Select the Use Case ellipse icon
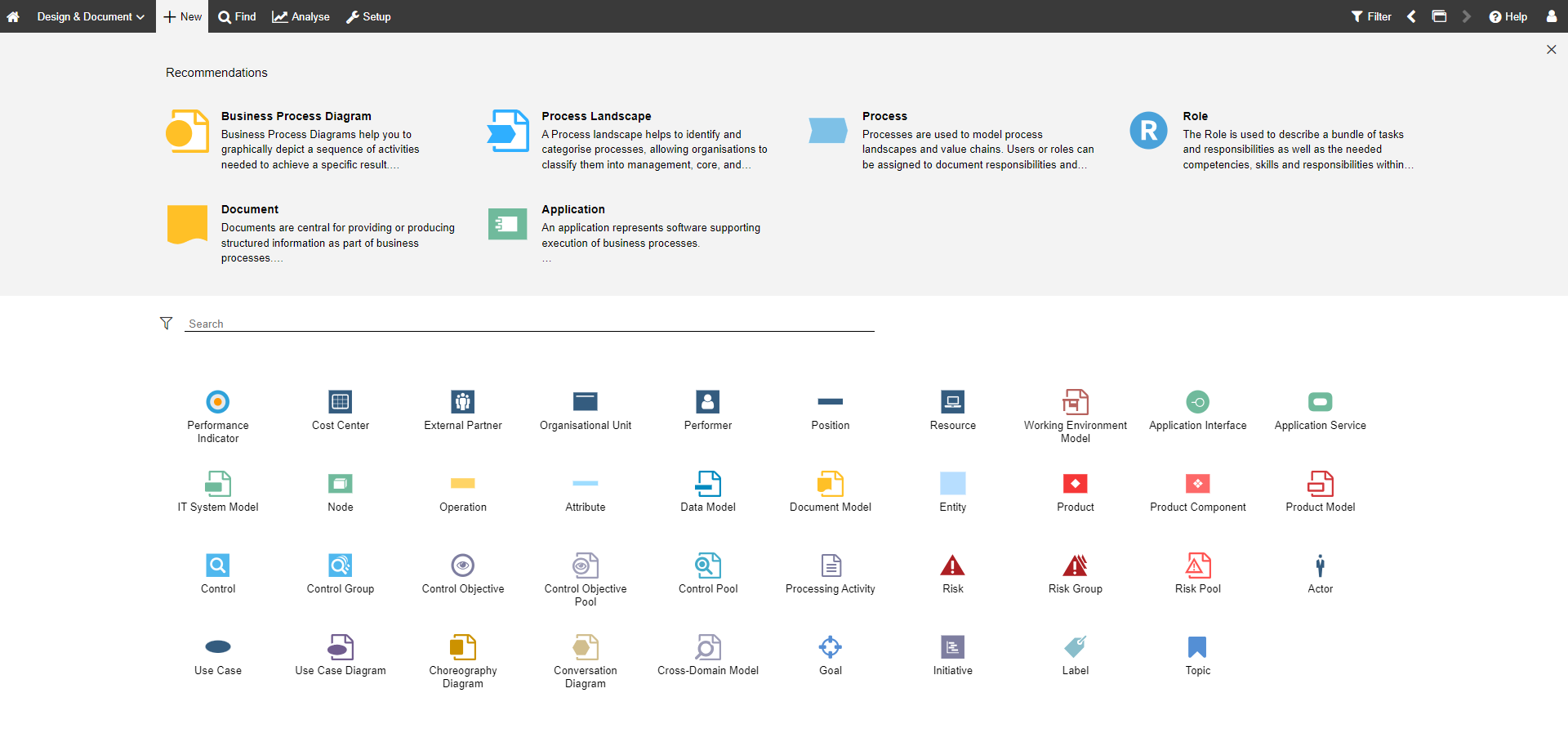The image size is (1568, 751). coord(218,646)
